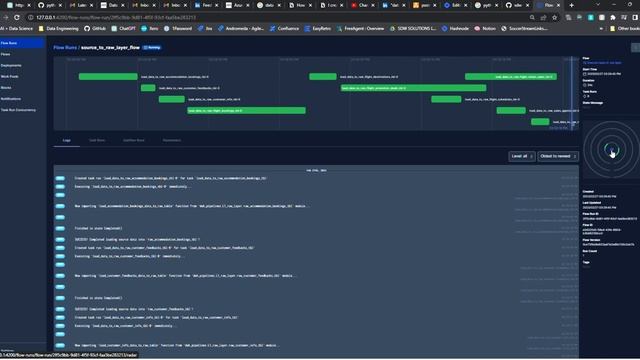Image resolution: width=640 pixels, height=360 pixels.
Task: Open the Level all log filter dropdown
Action: 522,156
